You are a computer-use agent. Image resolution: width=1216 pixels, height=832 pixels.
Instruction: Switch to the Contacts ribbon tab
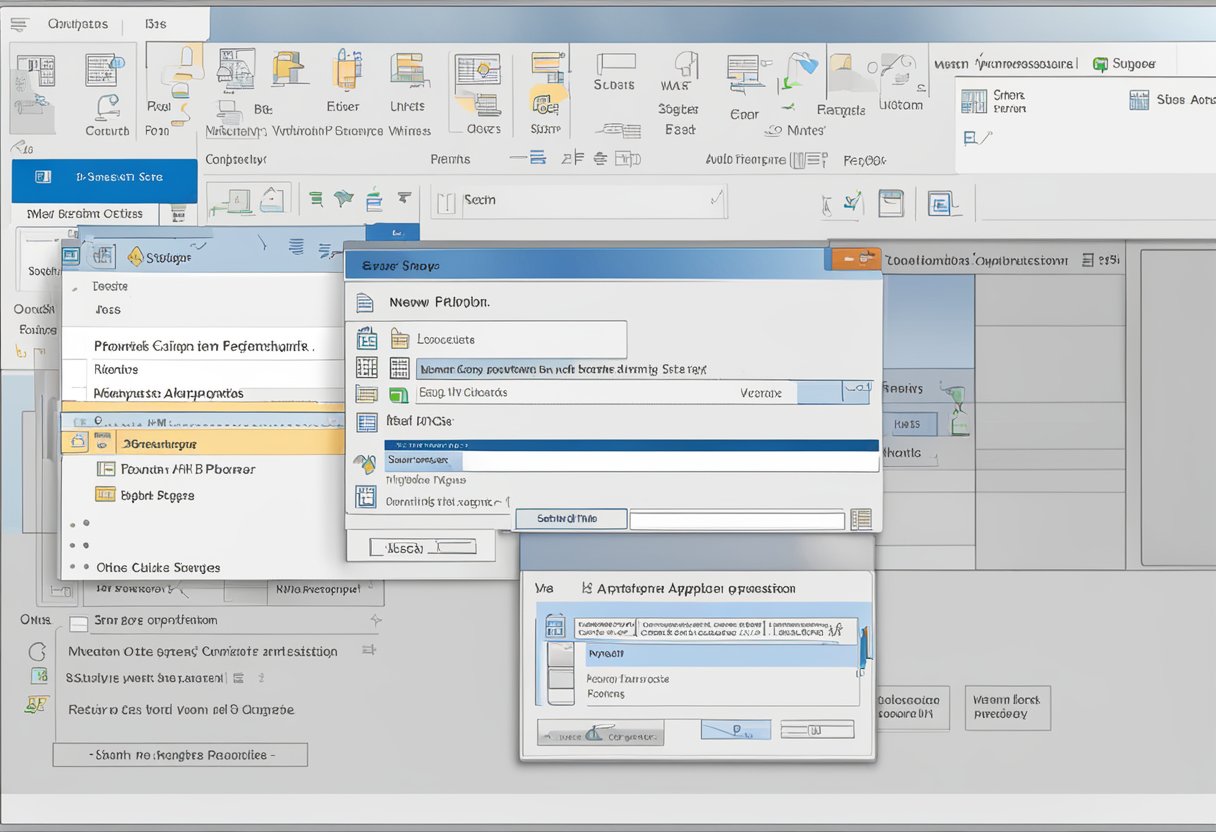point(78,22)
